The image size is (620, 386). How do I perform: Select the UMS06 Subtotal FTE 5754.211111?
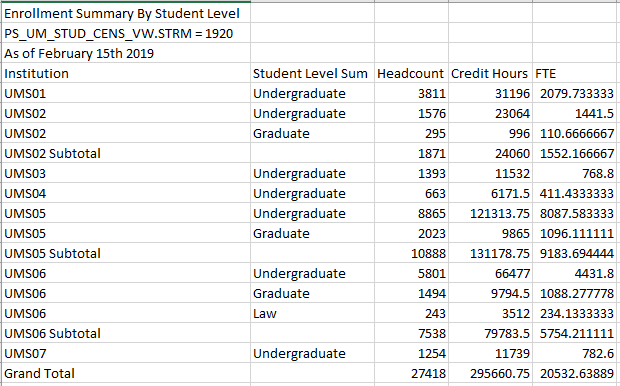[576, 333]
